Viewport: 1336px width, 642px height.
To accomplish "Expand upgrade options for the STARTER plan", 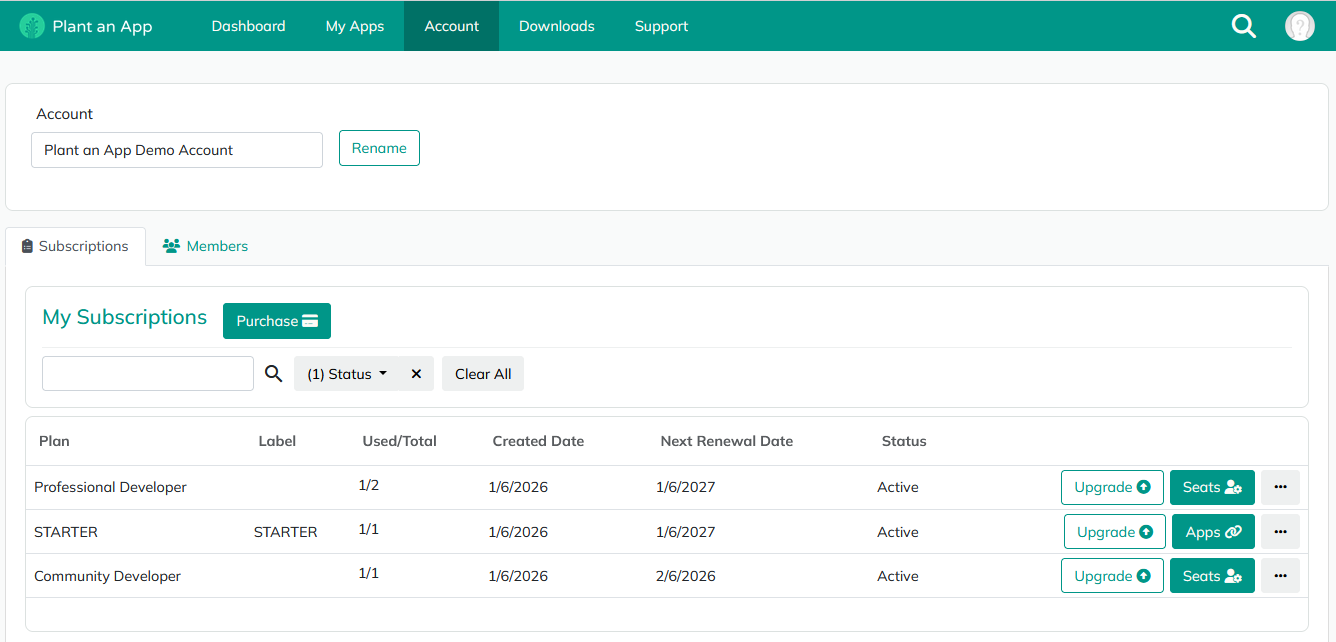I will pos(1114,531).
